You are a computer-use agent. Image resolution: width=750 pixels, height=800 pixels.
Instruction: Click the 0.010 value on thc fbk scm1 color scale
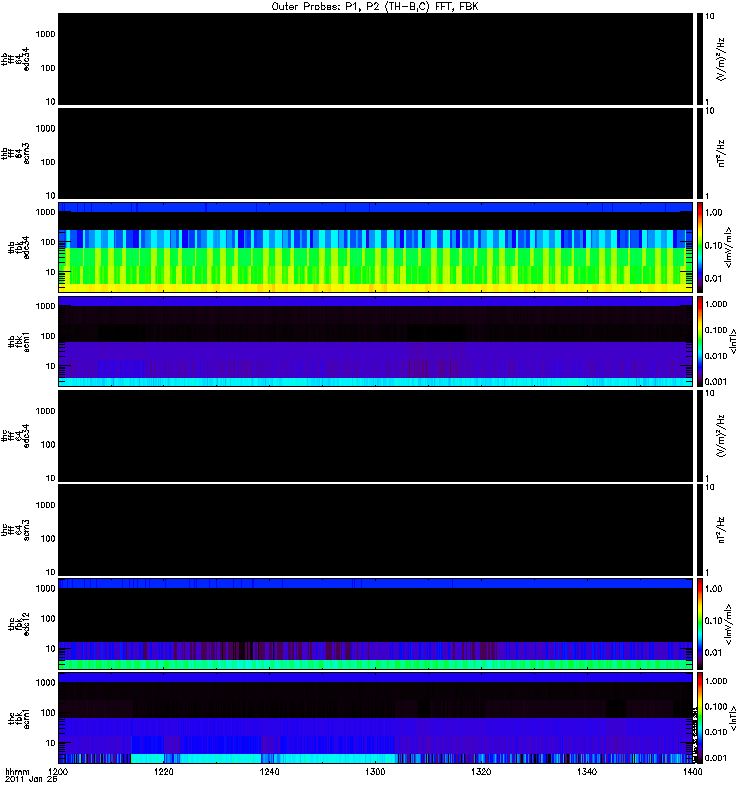tap(716, 732)
